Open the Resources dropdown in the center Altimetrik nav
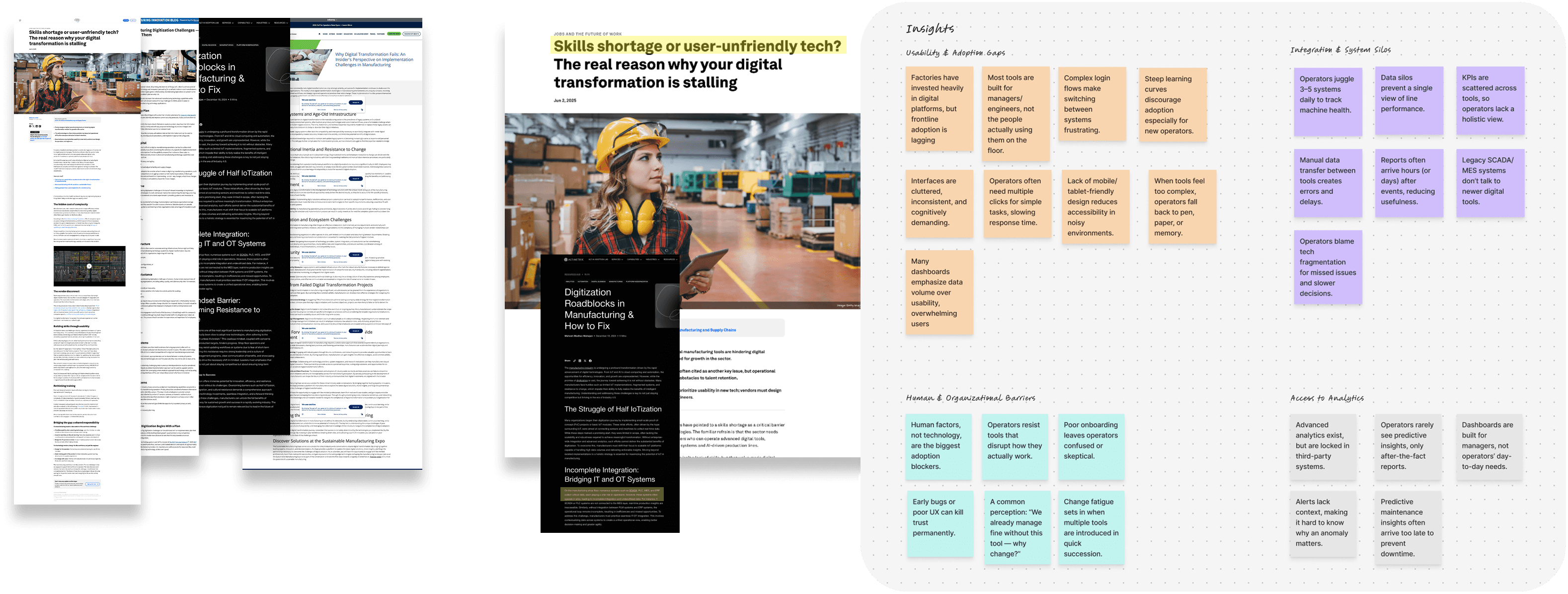Viewport: 1568px width, 594px height. [671, 259]
